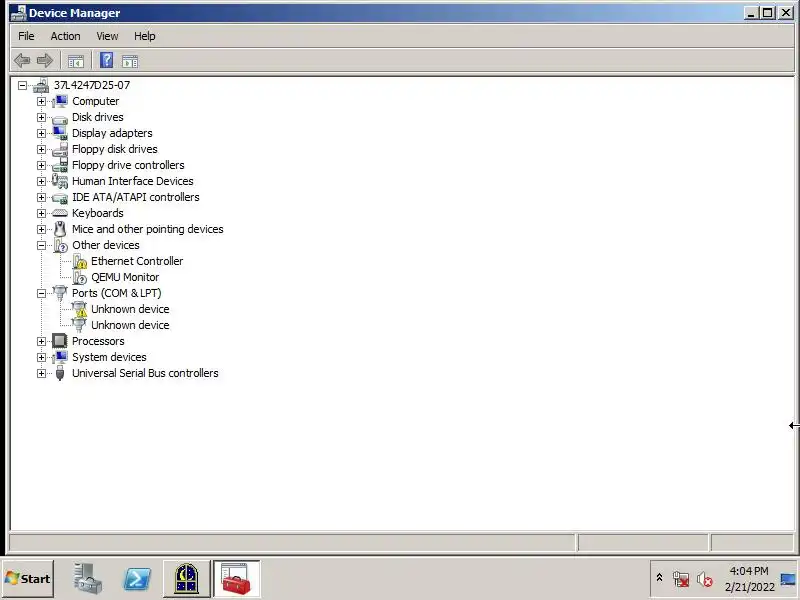Click the Floppy drive controllers icon

point(60,165)
